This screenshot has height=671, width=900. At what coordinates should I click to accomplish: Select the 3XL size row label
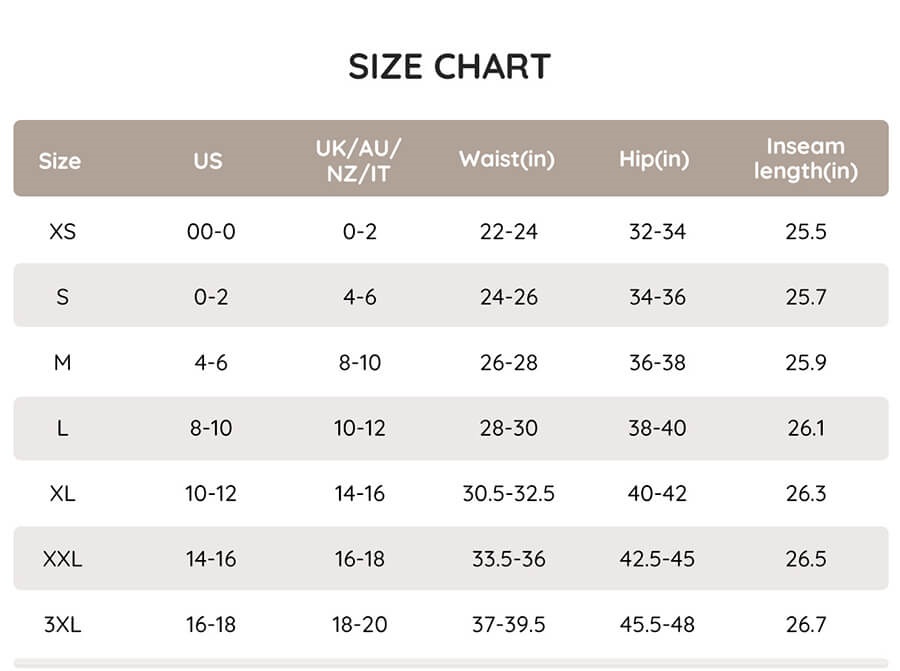[62, 625]
